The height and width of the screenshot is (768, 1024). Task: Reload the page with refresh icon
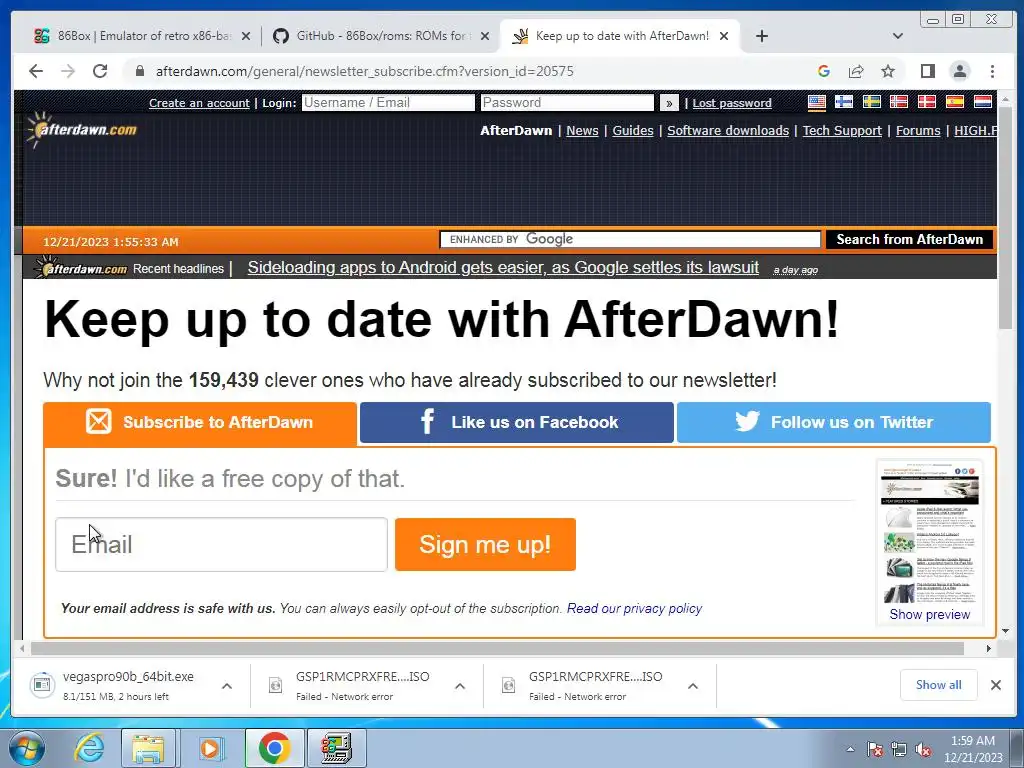point(100,71)
